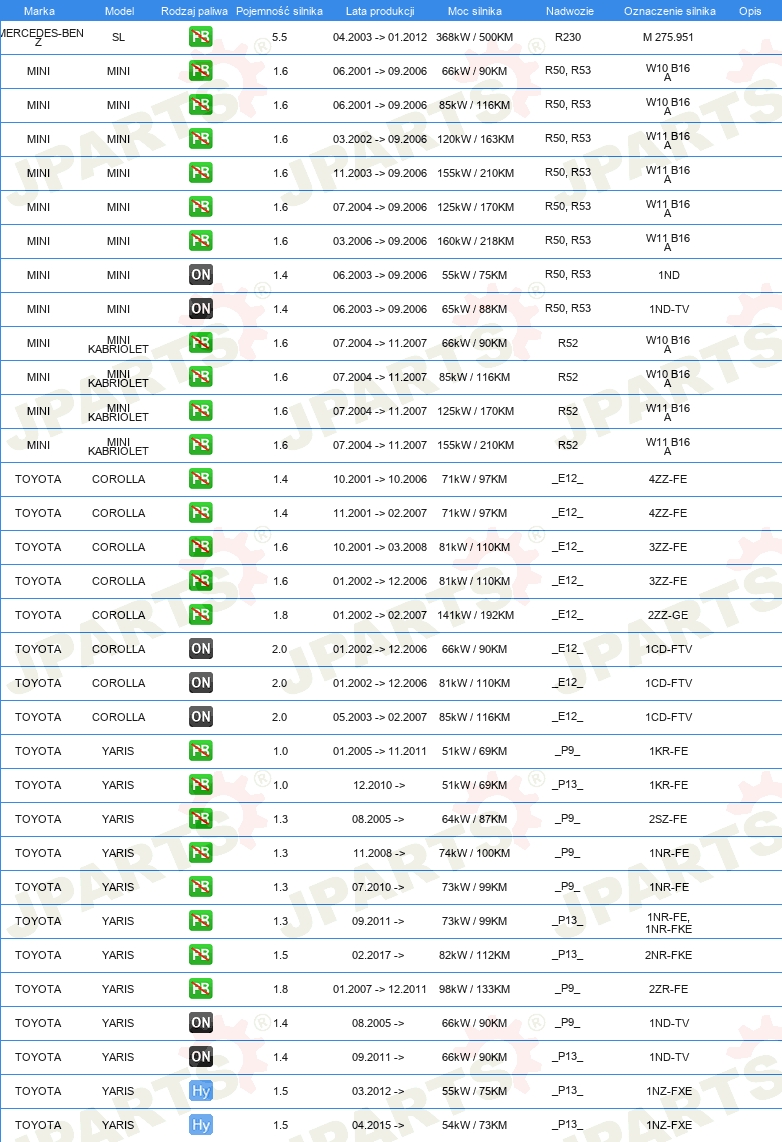Click the Nadwozie column header
The height and width of the screenshot is (1142, 782).
569,11
